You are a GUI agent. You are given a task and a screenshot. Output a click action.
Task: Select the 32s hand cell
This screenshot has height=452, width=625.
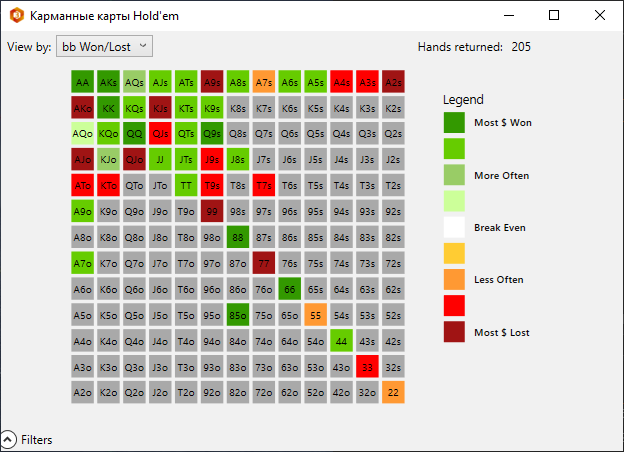point(393,367)
